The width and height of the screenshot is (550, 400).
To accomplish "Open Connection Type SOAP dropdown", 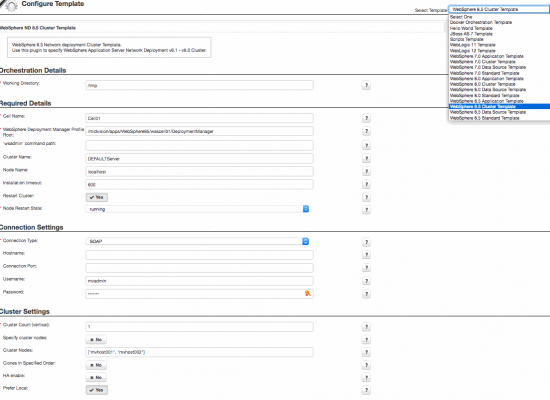I will [197, 241].
